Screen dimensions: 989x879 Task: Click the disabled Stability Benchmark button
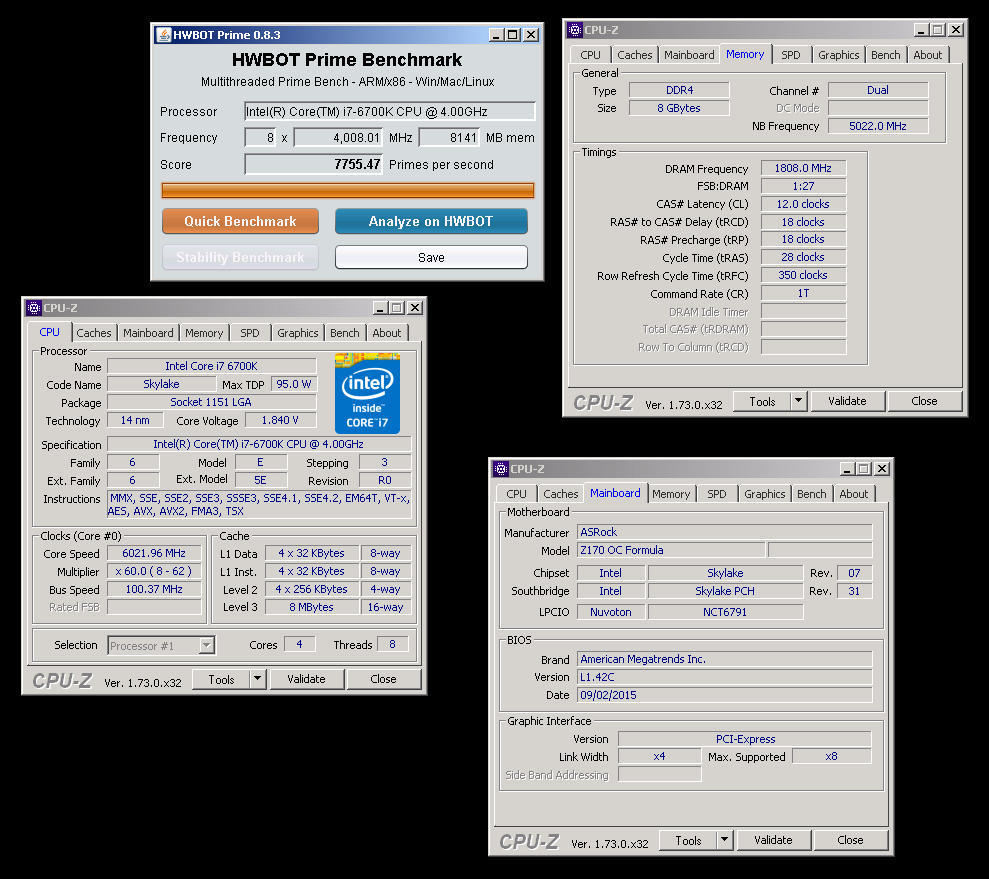(x=240, y=257)
